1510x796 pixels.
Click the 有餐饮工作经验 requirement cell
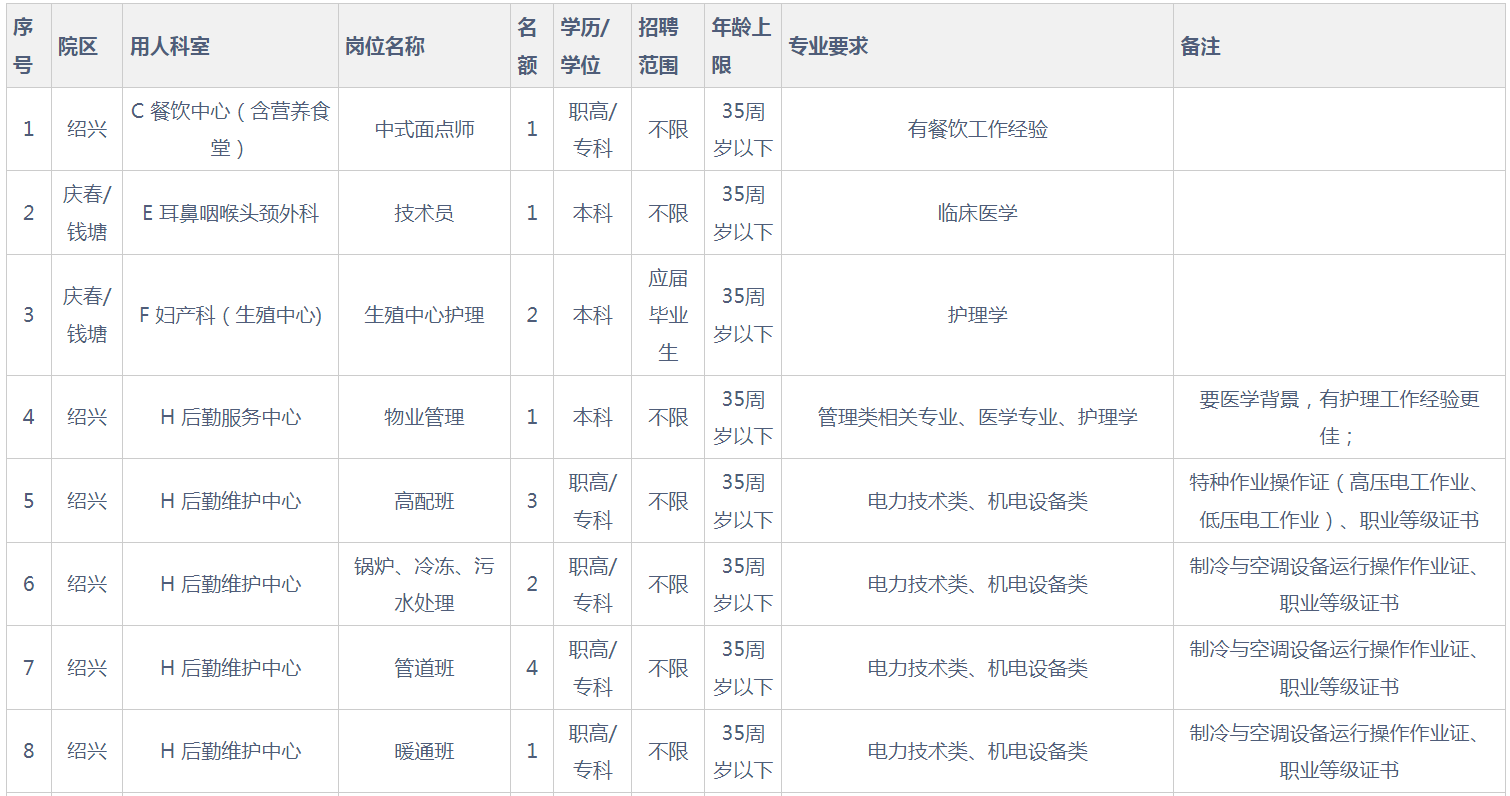coord(977,129)
